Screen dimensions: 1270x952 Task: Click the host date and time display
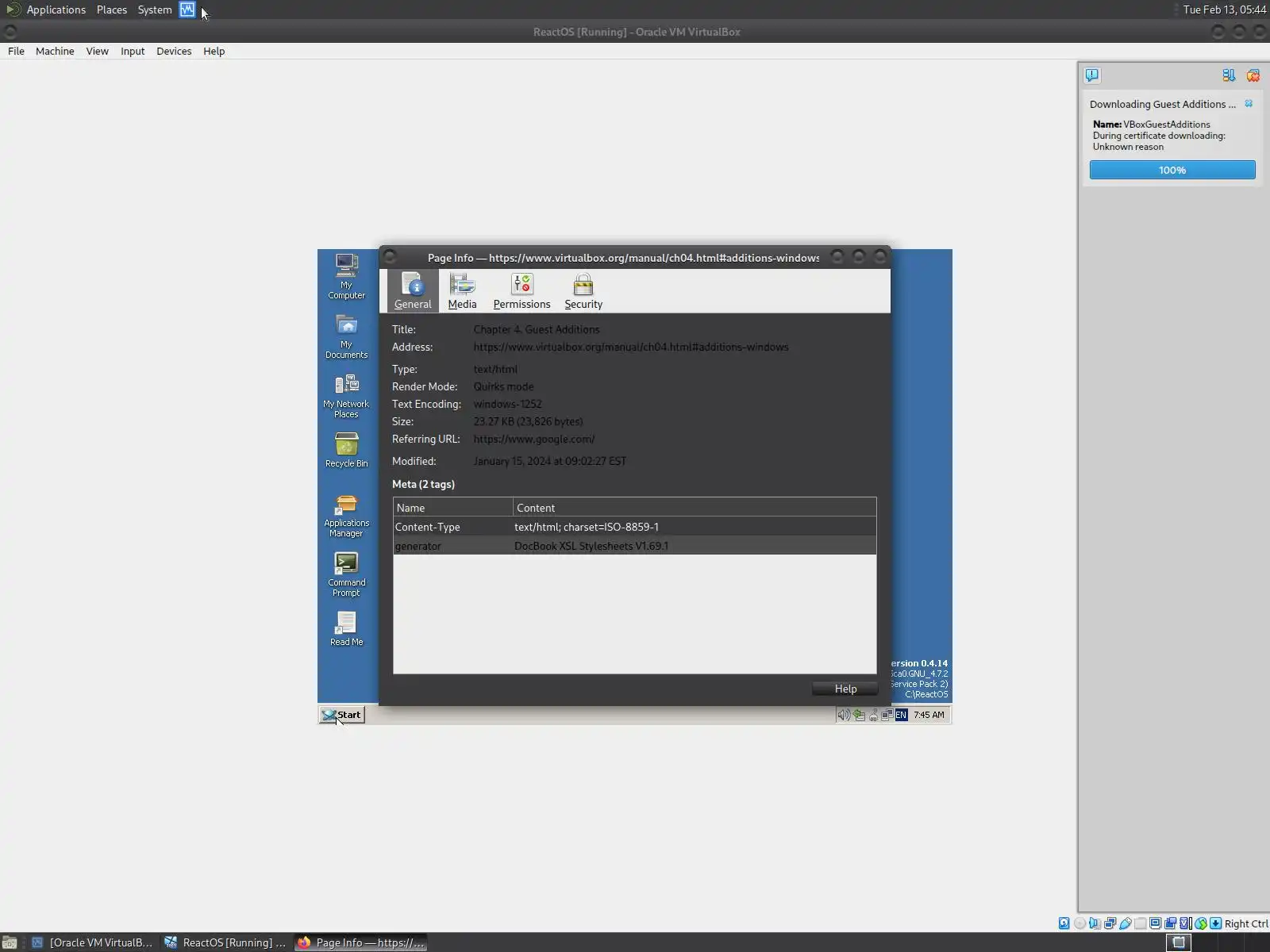(1225, 10)
